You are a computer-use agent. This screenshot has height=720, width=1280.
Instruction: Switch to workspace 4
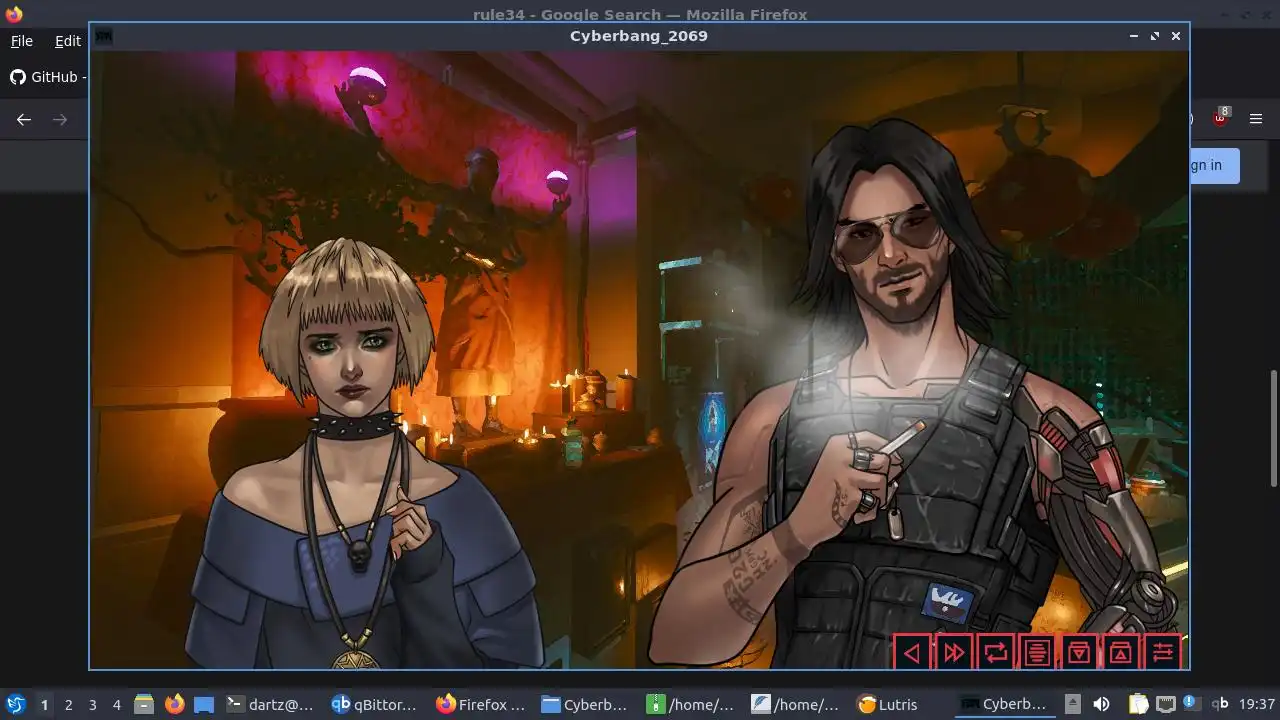tap(117, 704)
